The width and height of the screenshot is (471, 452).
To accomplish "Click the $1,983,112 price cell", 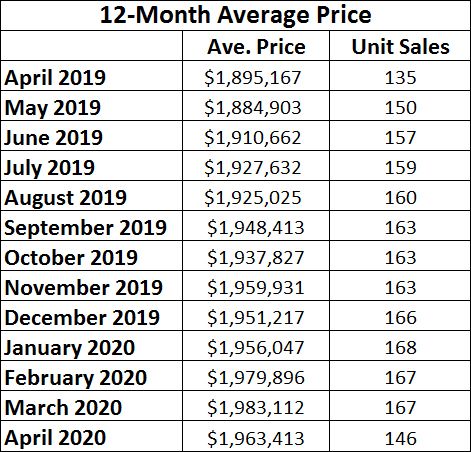I will coord(256,406).
